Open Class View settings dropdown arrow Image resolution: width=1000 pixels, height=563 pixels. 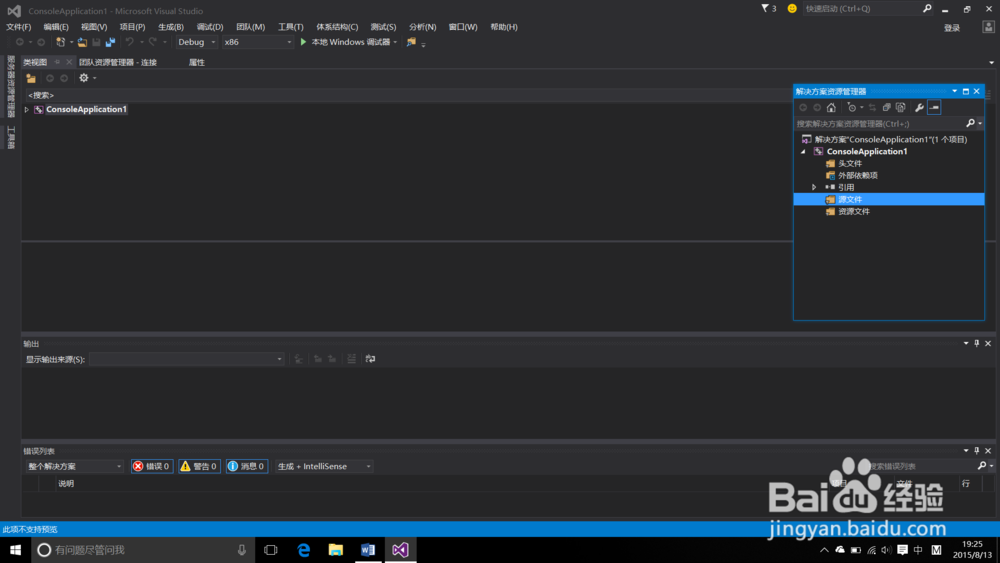pos(94,78)
